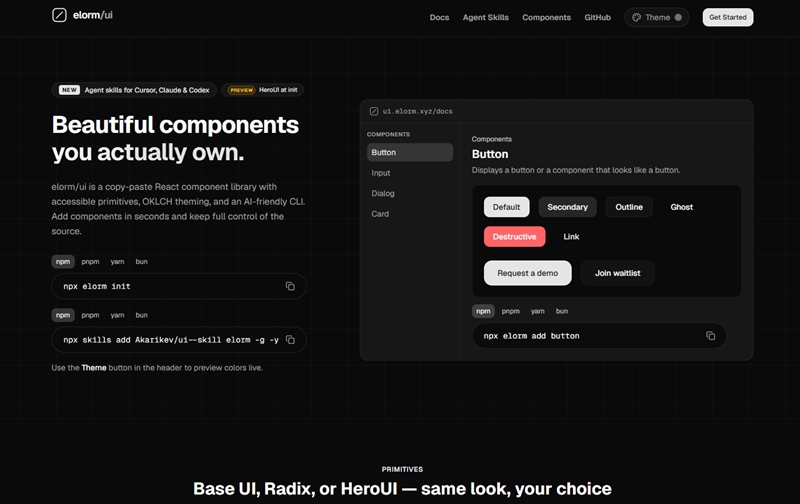800x504 pixels.
Task: Select yarn tab above npx elorm init
Action: click(x=117, y=262)
